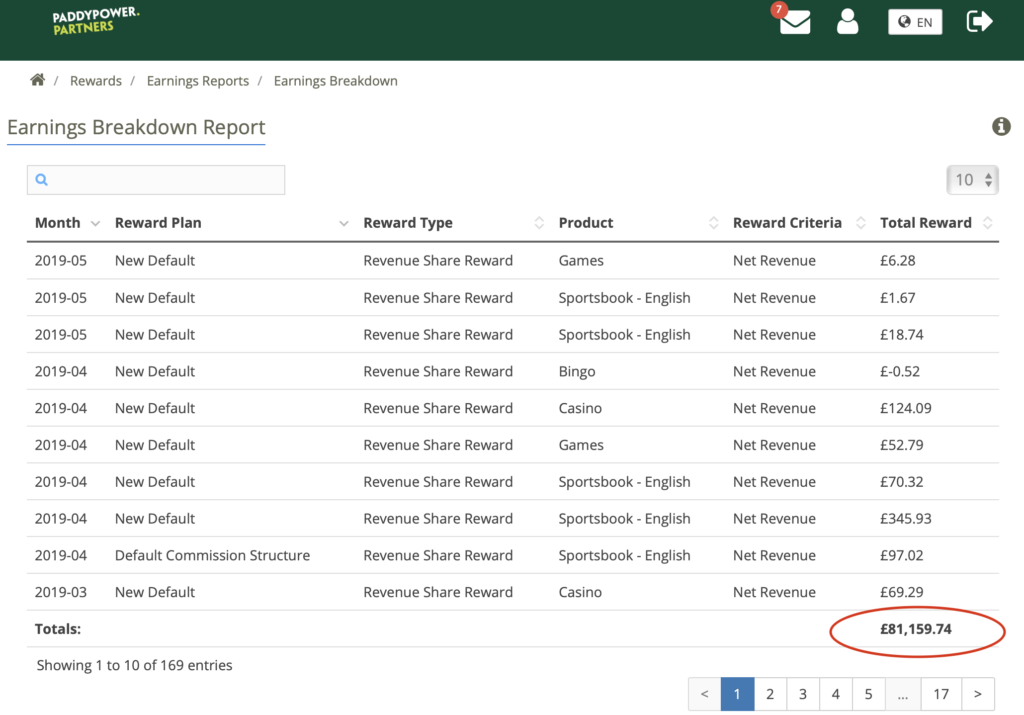Sort by Reward Type column arrows
The image size is (1024, 715).
(539, 223)
